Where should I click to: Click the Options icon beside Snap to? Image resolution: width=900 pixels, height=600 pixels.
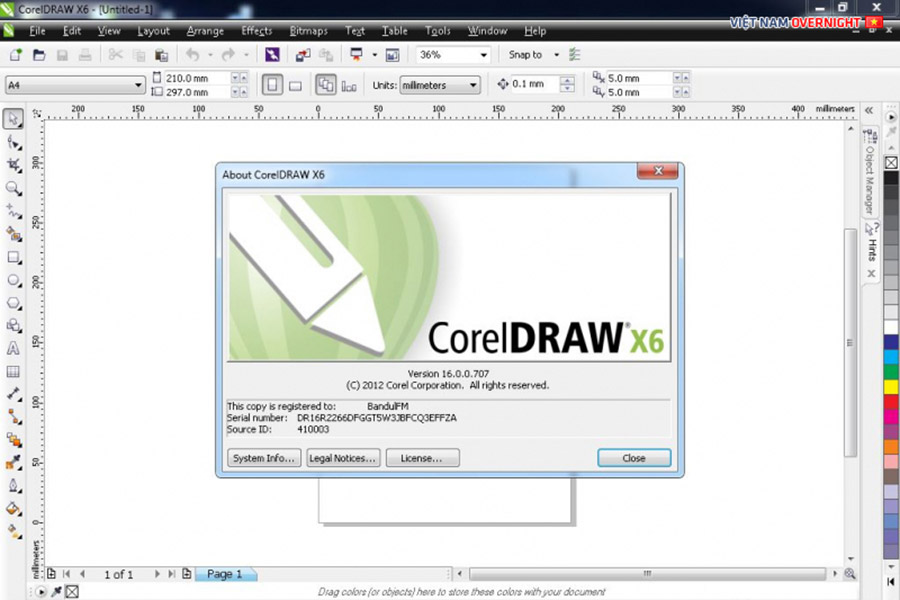[x=575, y=55]
